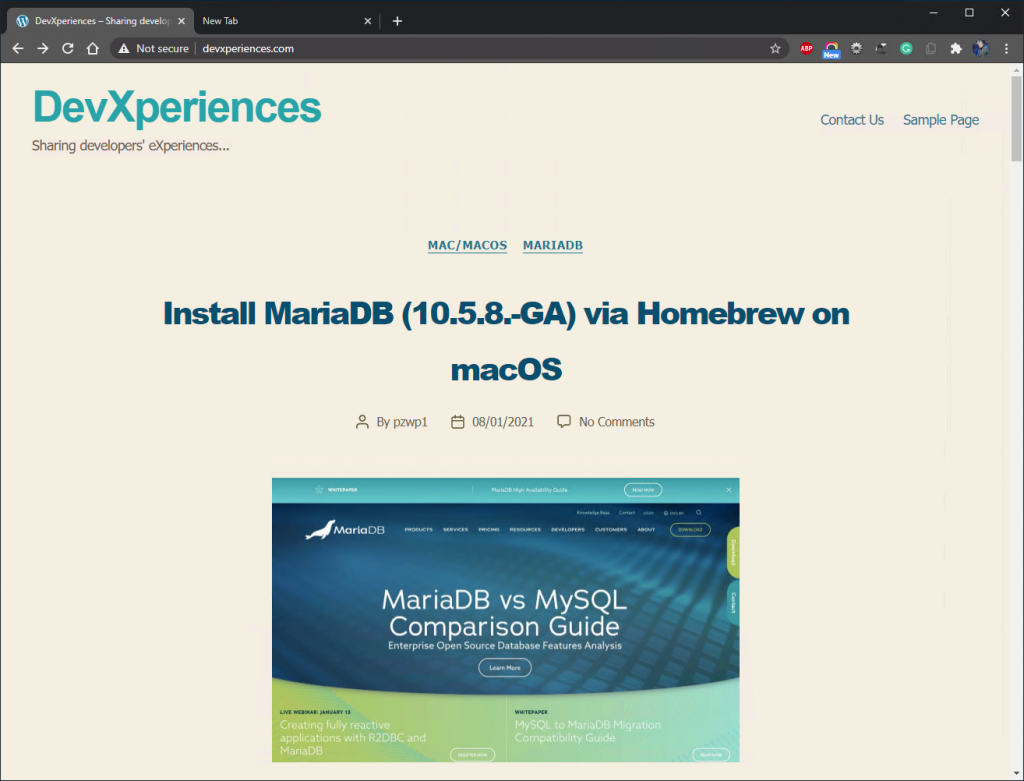Click the comment bubble icon
Screen dimensions: 1024x781
tap(564, 422)
